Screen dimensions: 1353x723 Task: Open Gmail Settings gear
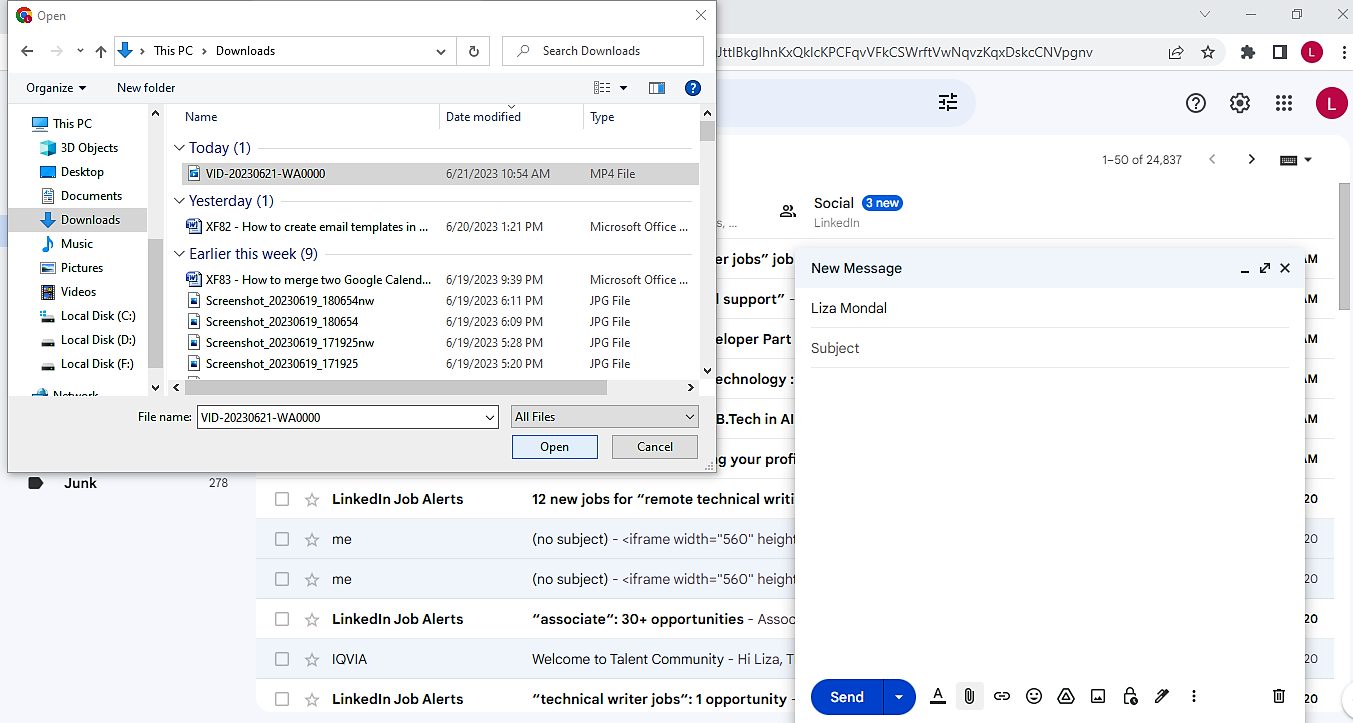point(1240,103)
